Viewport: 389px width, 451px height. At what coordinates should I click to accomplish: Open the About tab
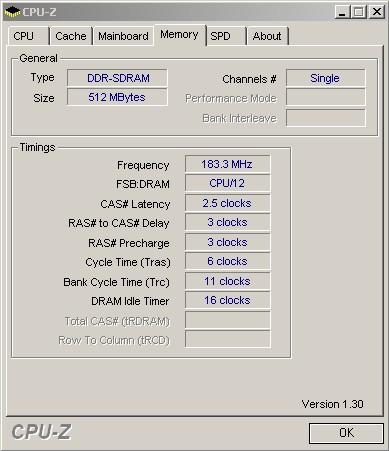(267, 36)
